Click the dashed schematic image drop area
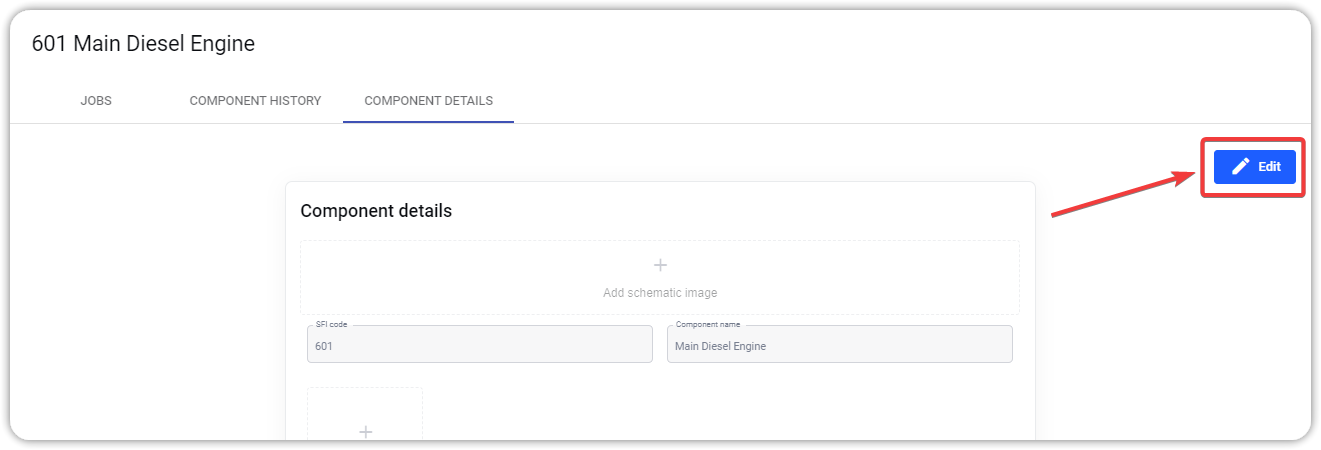Viewport: 1321px width, 450px height. (x=660, y=277)
